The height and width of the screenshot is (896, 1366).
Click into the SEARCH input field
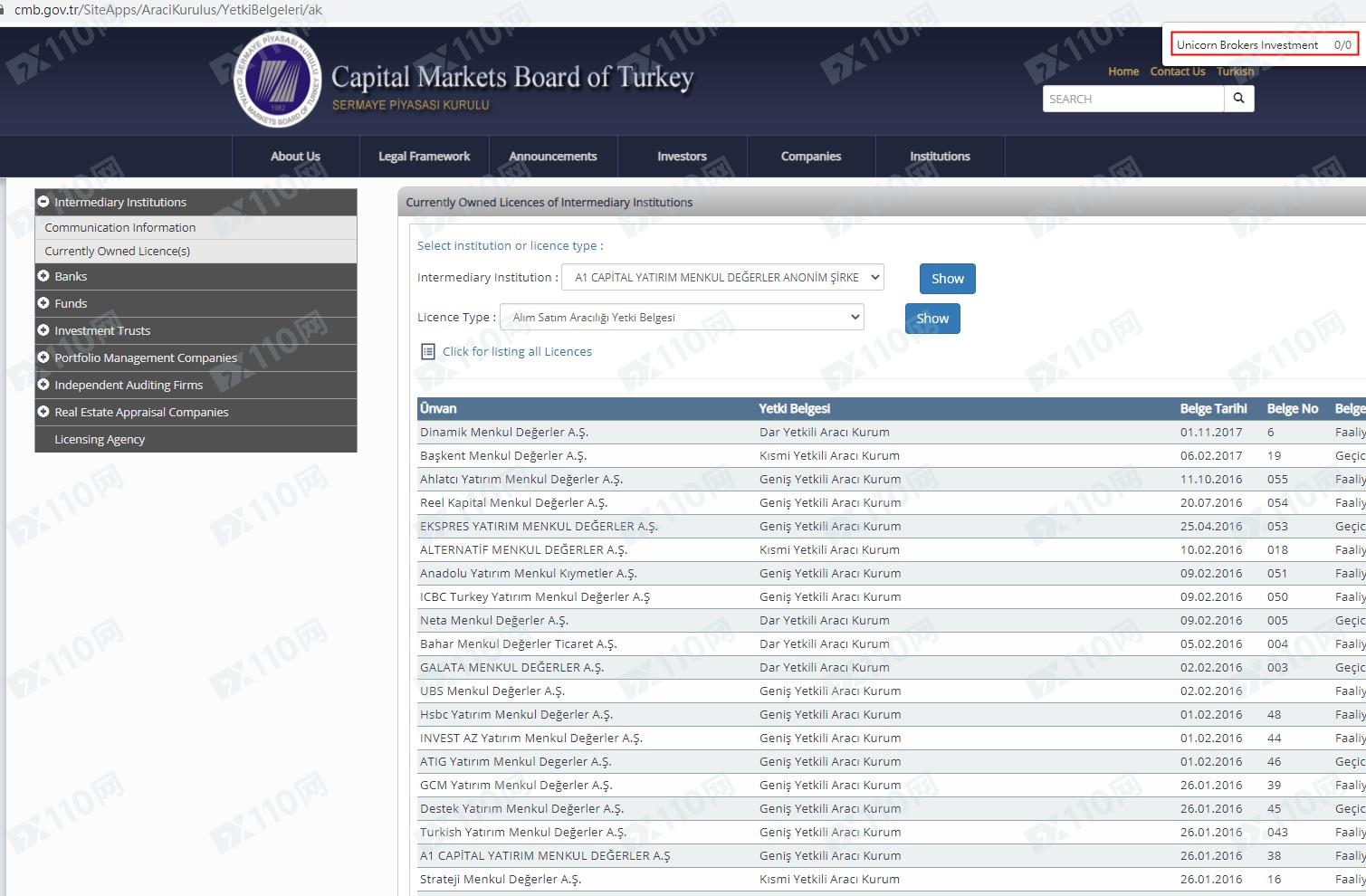pos(1132,99)
